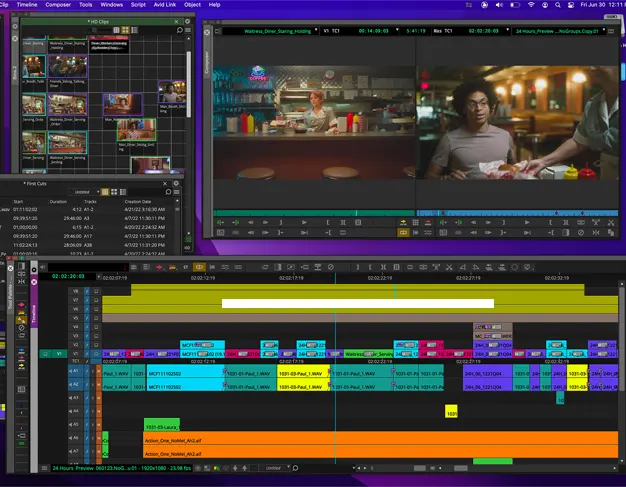
Task: Click record monitor top-row far-right scissors-like icon
Action: coord(611,222)
